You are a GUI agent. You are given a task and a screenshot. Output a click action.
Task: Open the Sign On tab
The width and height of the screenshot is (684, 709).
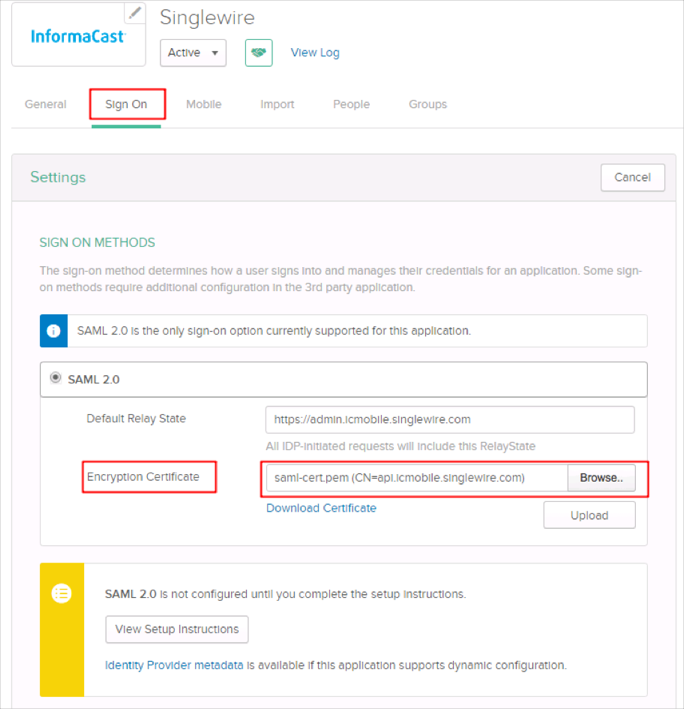[126, 104]
